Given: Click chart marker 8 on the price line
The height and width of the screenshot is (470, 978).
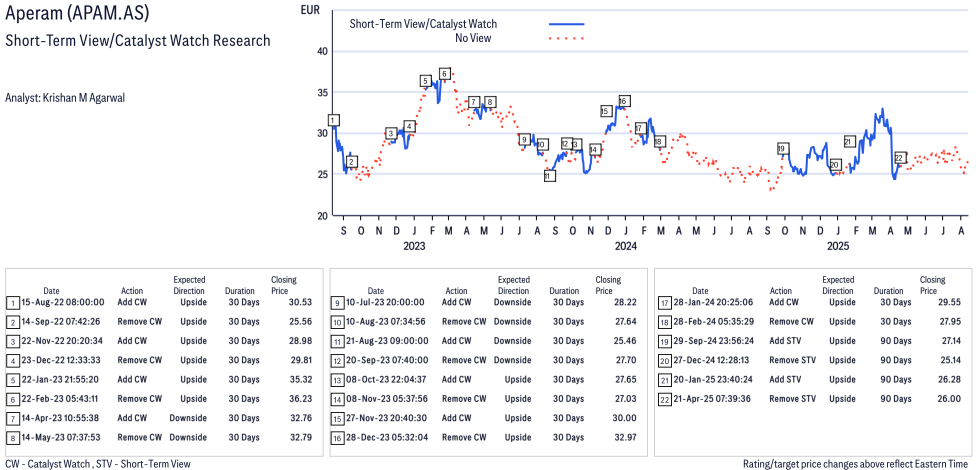Looking at the screenshot, I should coord(490,102).
